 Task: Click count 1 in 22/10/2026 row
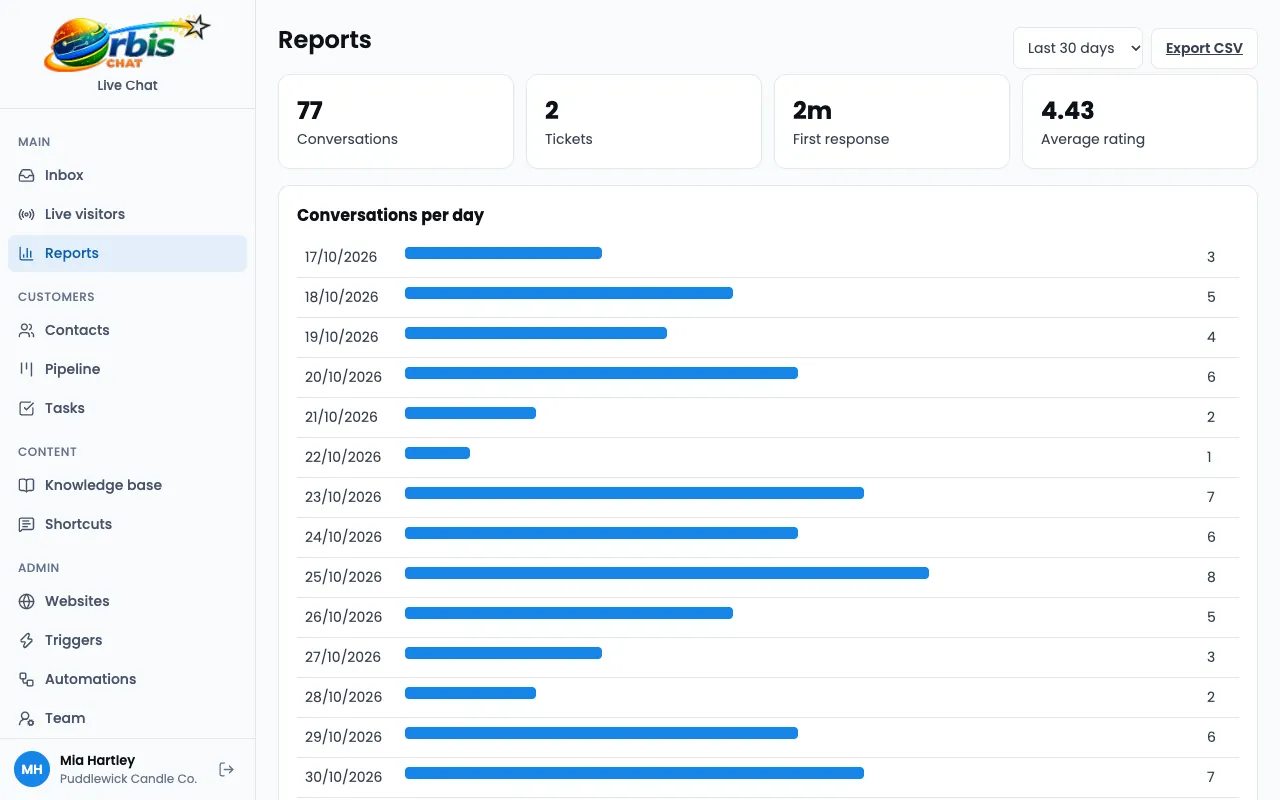pyautogui.click(x=1209, y=457)
